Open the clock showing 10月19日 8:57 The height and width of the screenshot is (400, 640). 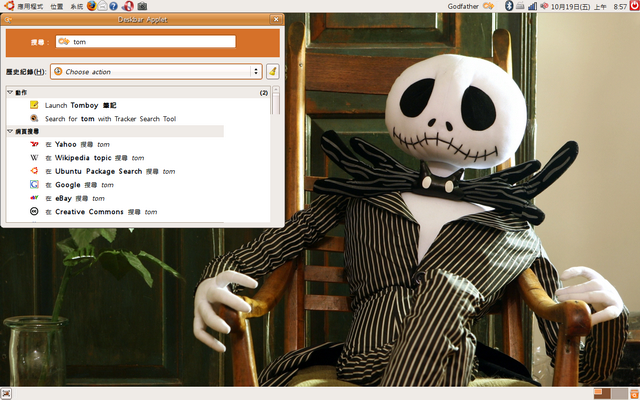pos(589,7)
